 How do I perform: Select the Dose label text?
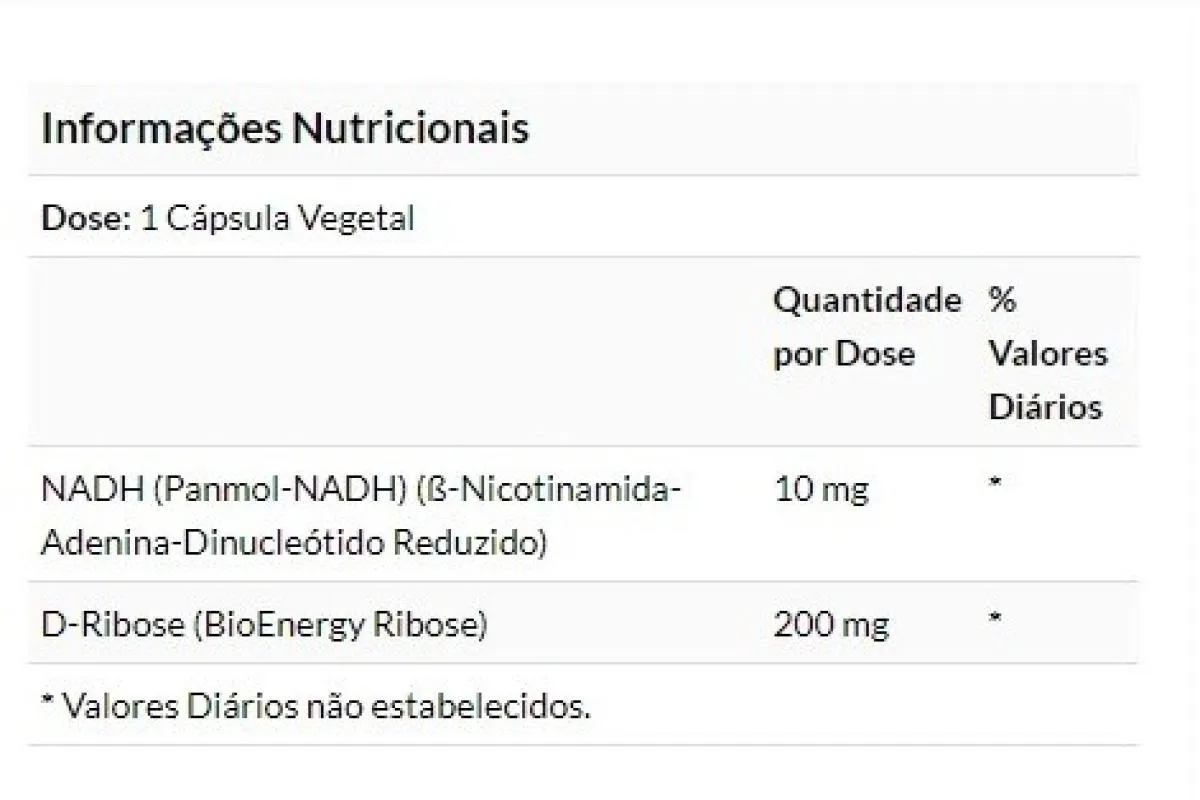click(x=87, y=218)
